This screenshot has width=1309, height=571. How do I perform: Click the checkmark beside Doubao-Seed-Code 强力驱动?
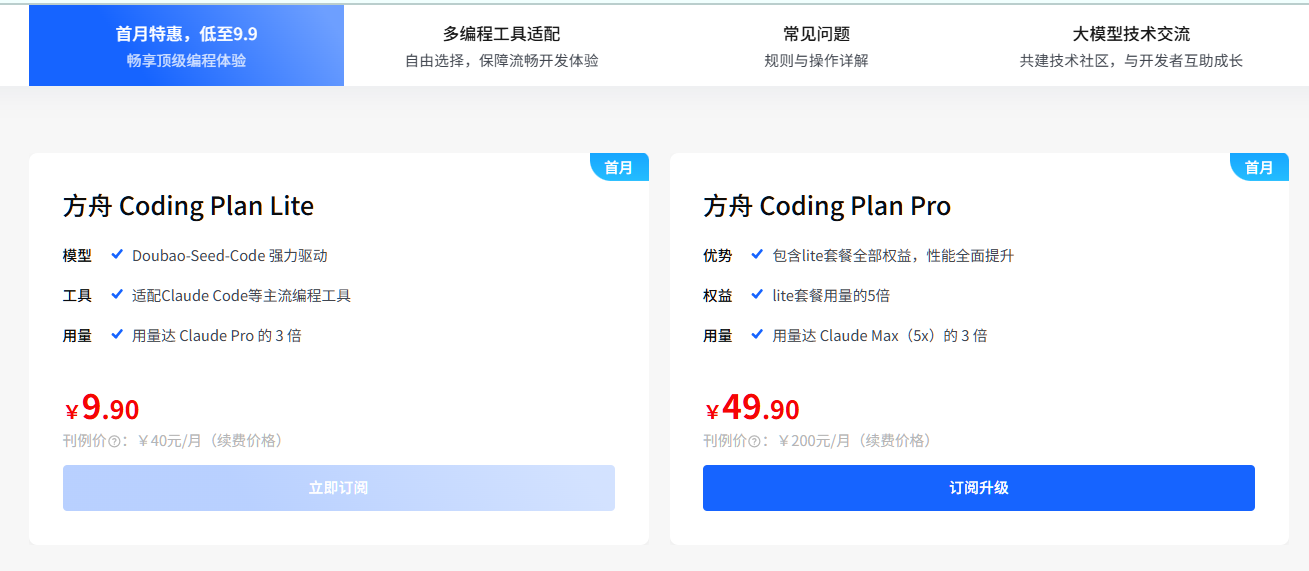117,255
